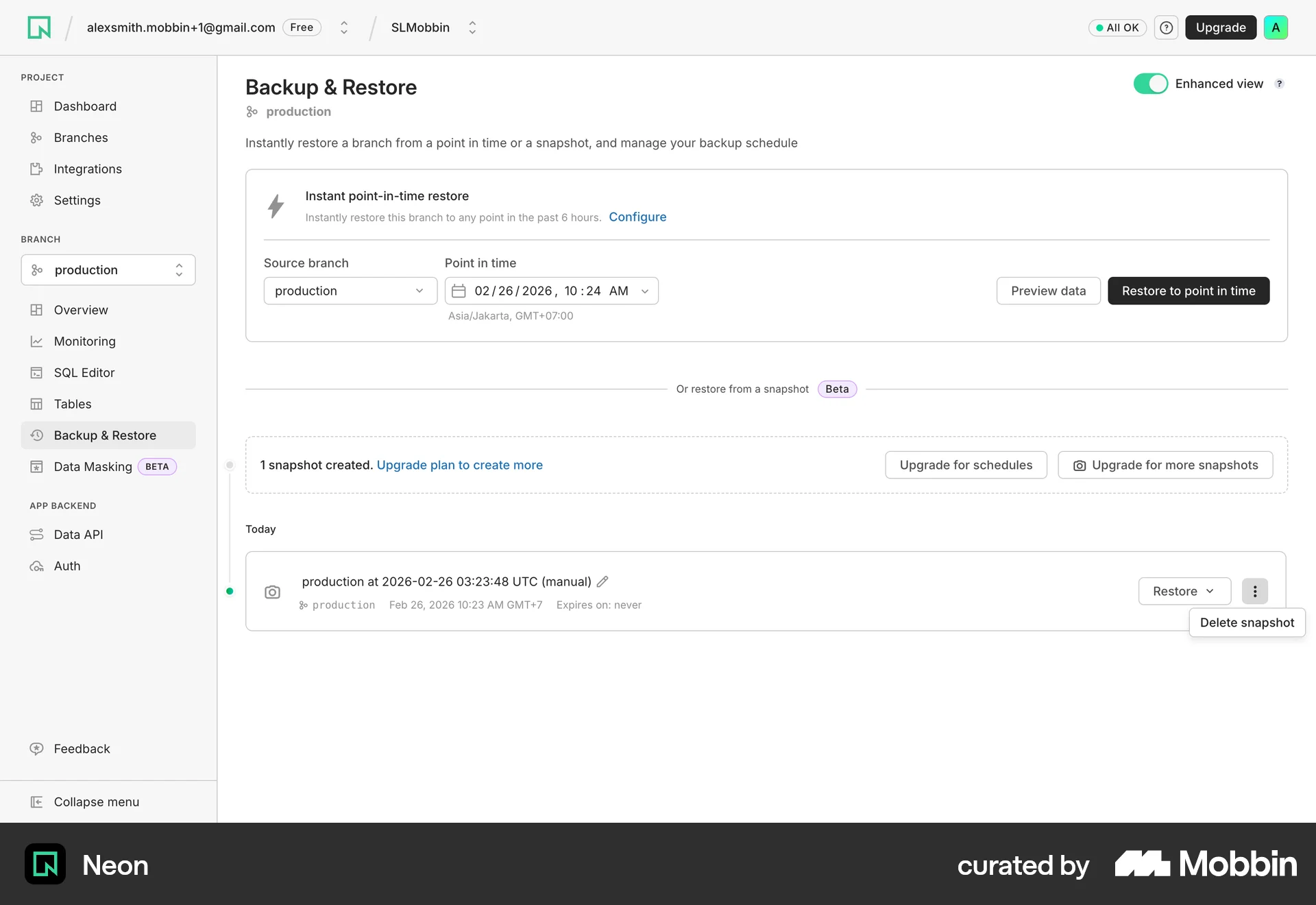The width and height of the screenshot is (1316, 905).
Task: Open the user avatar A menu
Action: coord(1276,27)
